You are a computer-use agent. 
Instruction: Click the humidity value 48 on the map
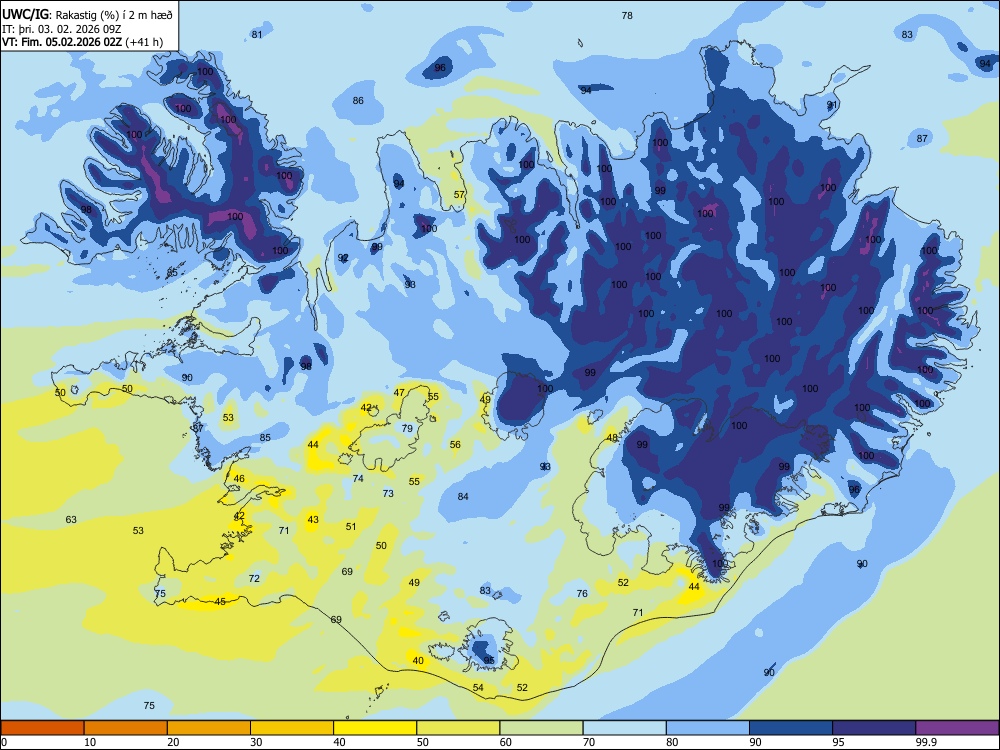(x=612, y=438)
